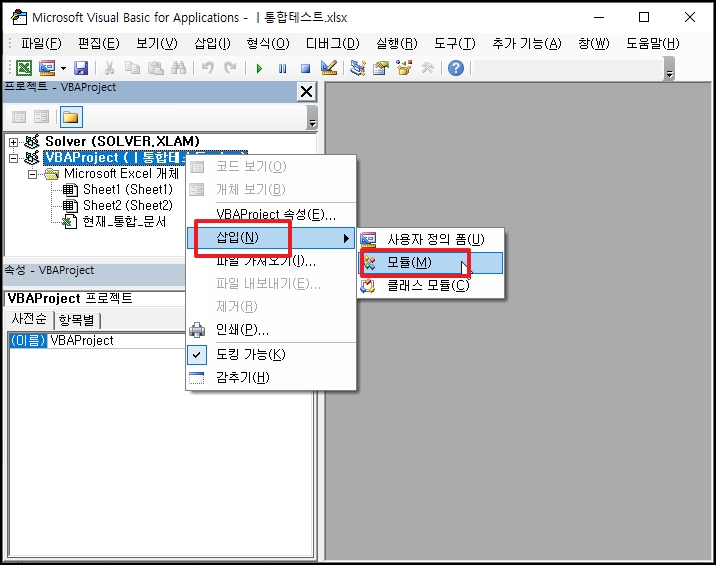Select 클래스 모듈(C) in submenu
716x565 pixels.
tap(431, 286)
